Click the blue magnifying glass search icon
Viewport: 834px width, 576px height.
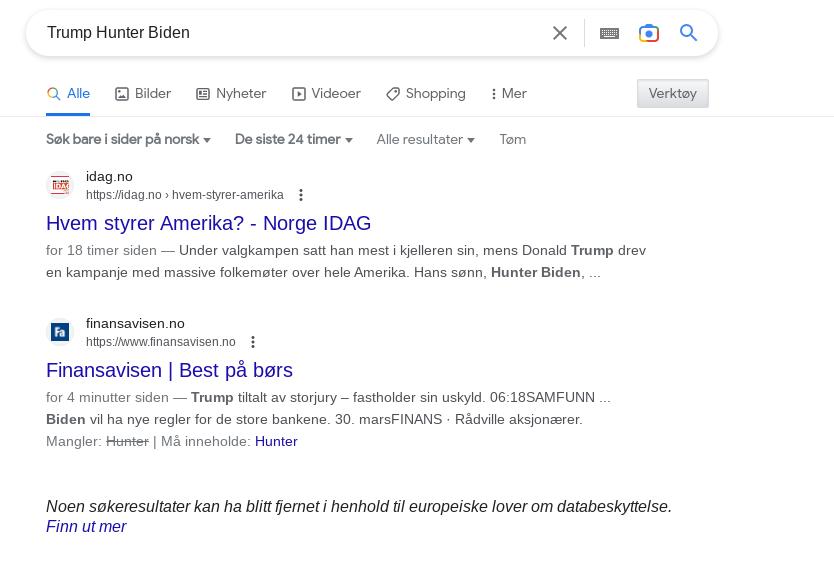coord(689,33)
